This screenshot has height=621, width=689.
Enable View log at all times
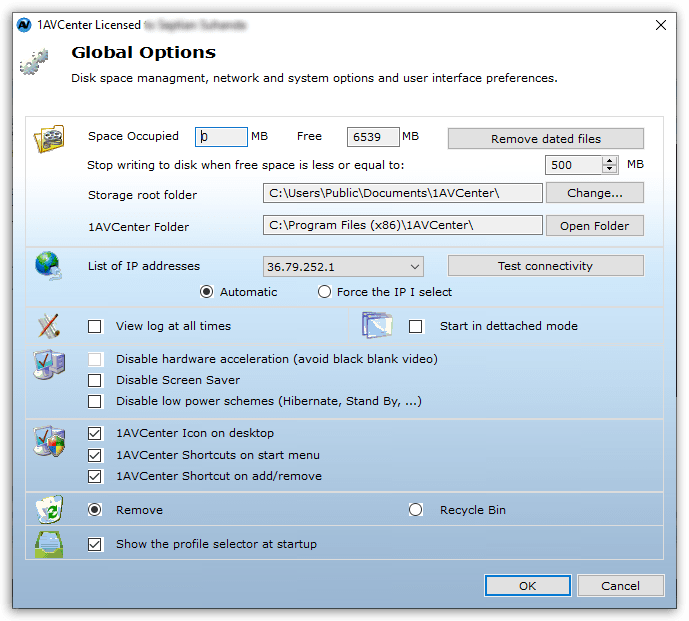click(x=94, y=327)
